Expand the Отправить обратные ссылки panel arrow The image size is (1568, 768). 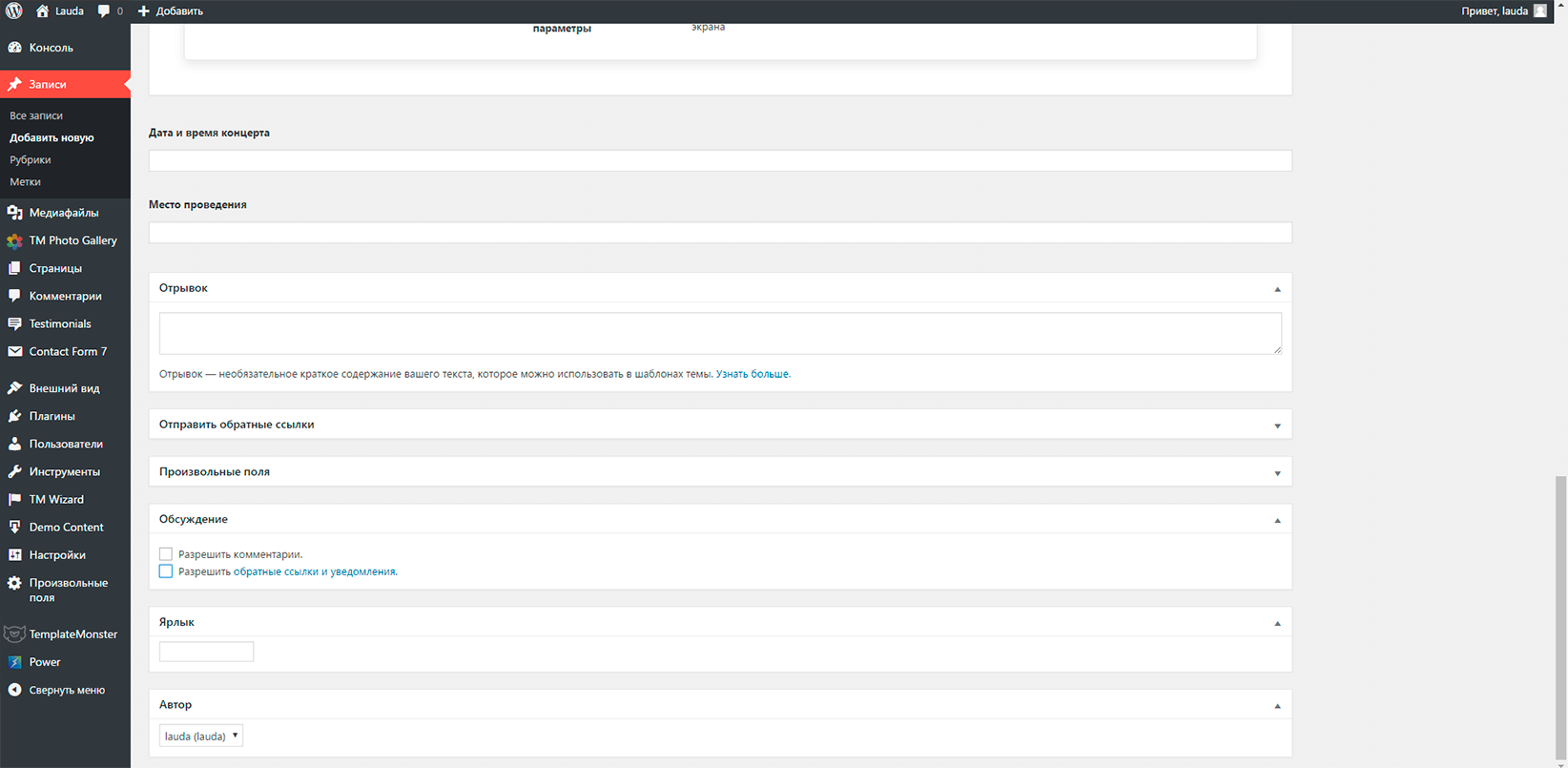pyautogui.click(x=1277, y=426)
